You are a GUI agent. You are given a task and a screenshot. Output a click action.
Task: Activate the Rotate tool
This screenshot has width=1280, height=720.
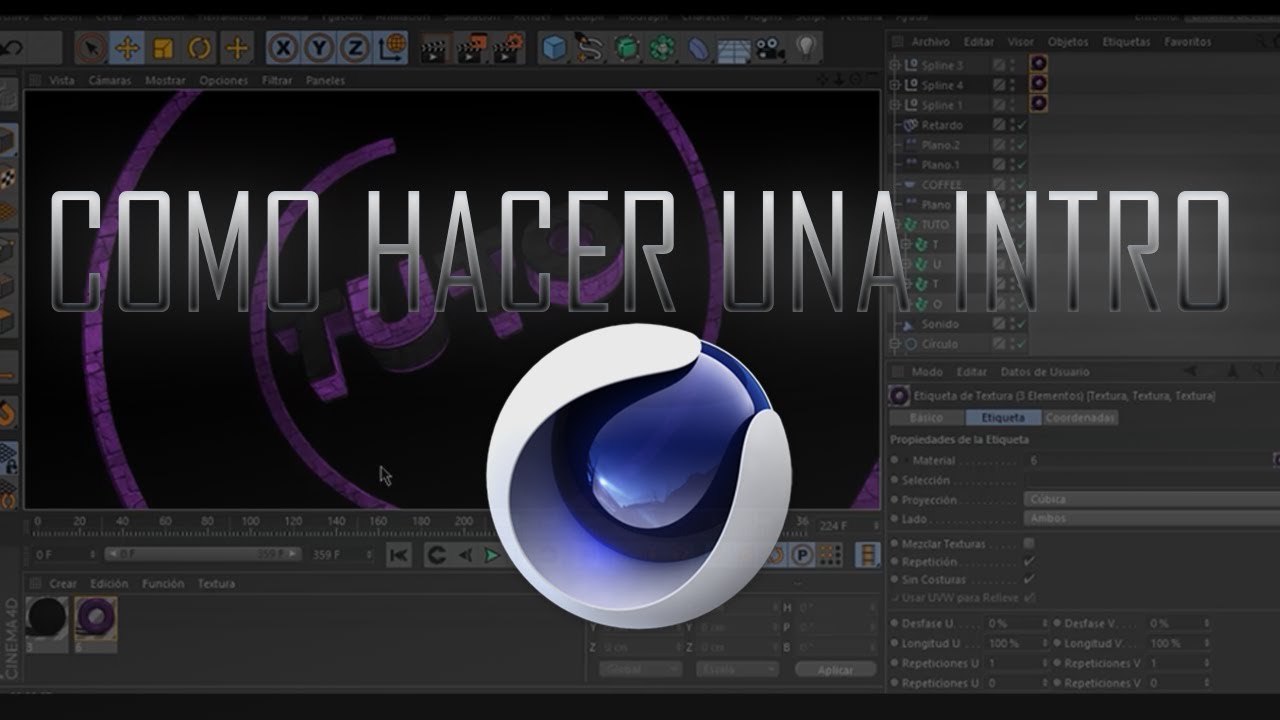pyautogui.click(x=200, y=47)
